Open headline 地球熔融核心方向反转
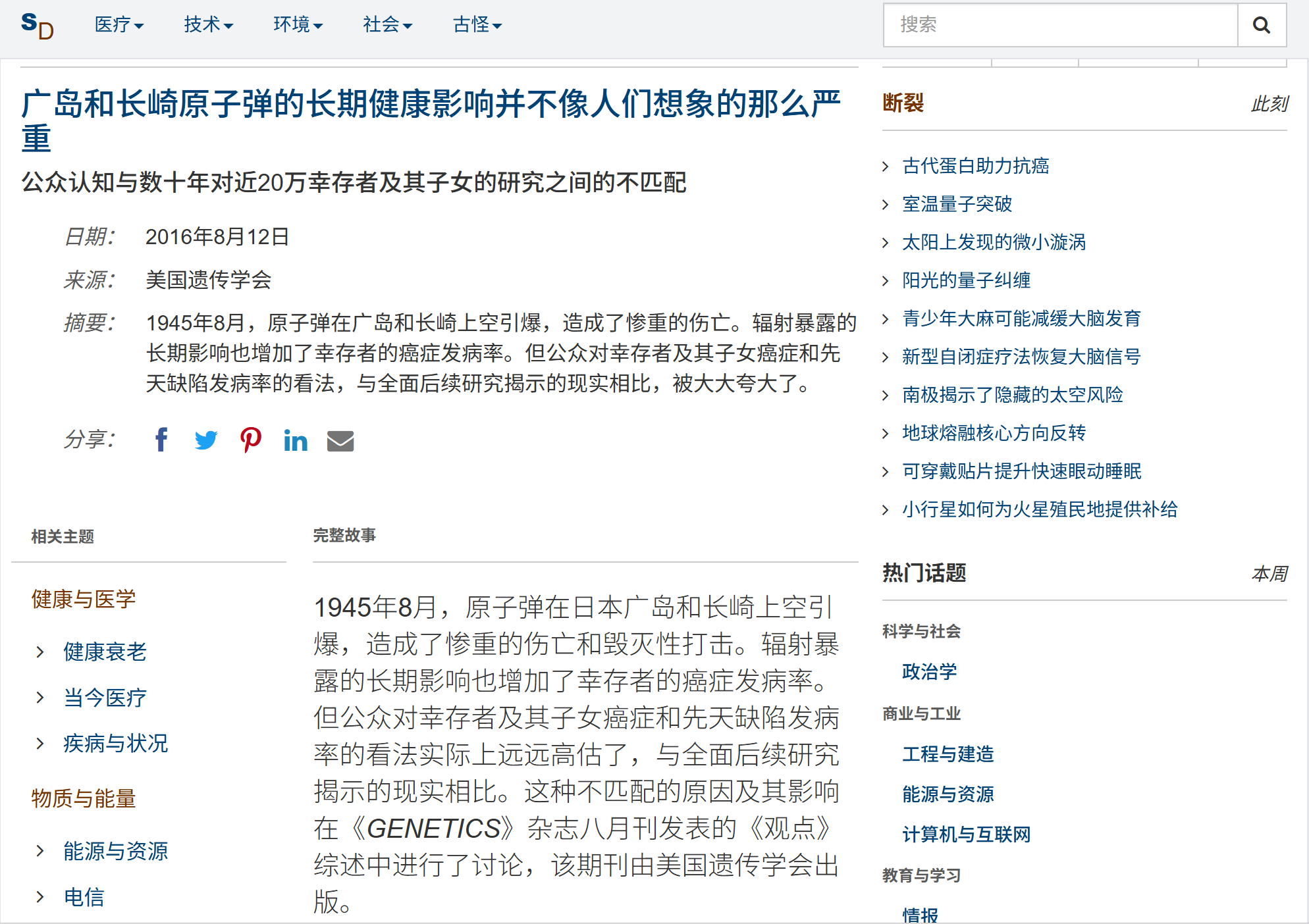 [994, 433]
